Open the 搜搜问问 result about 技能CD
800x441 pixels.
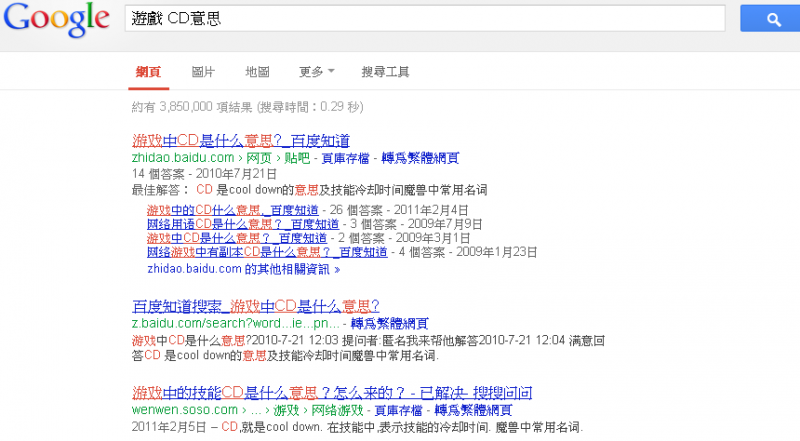pyautogui.click(x=331, y=392)
